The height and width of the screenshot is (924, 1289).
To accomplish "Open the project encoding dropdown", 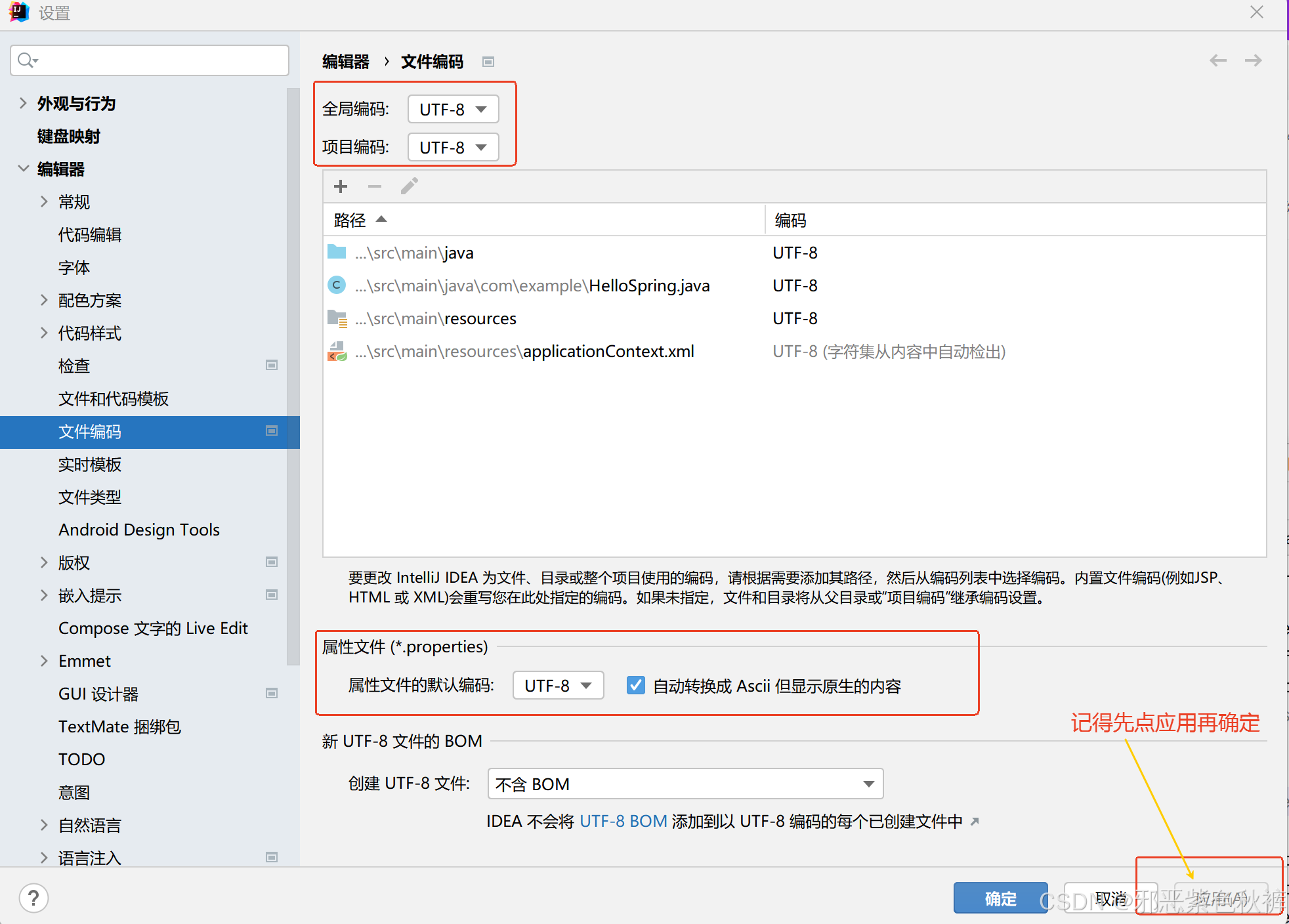I will pyautogui.click(x=453, y=147).
